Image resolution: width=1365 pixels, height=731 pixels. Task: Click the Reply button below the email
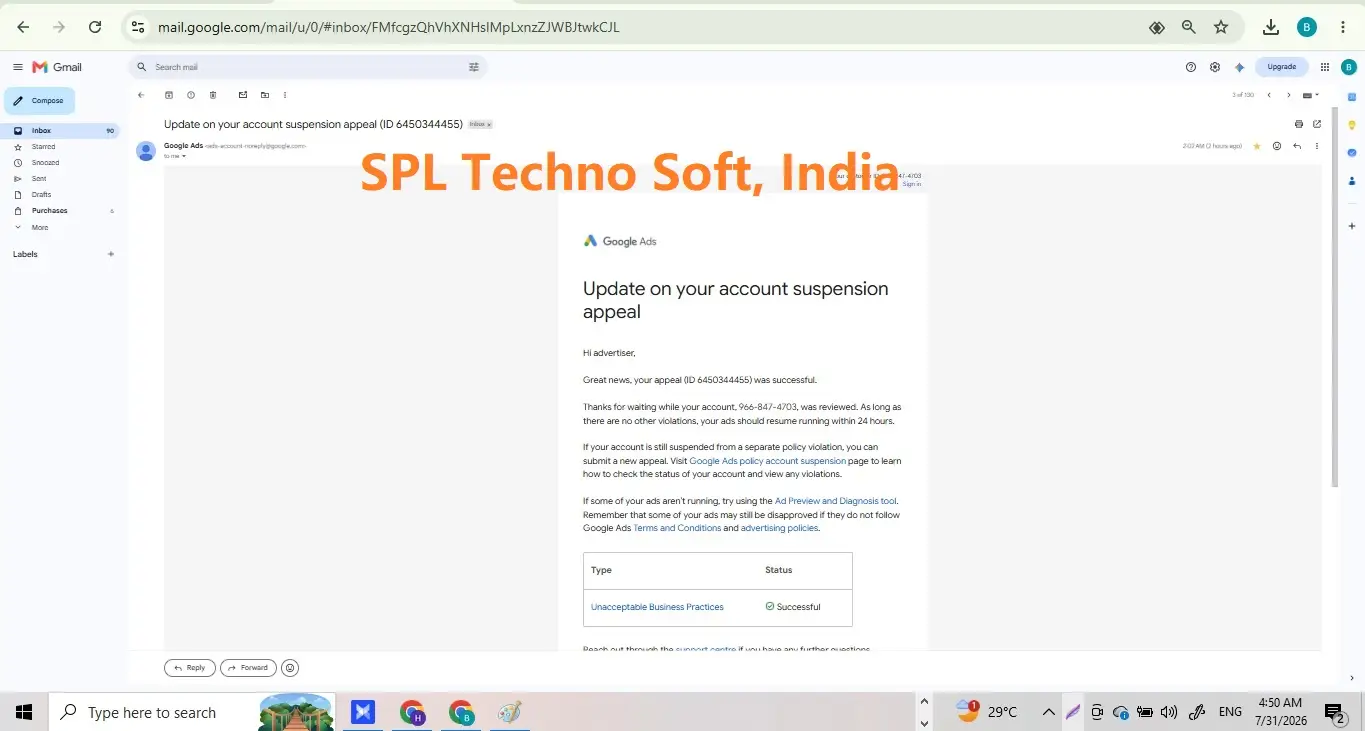190,668
